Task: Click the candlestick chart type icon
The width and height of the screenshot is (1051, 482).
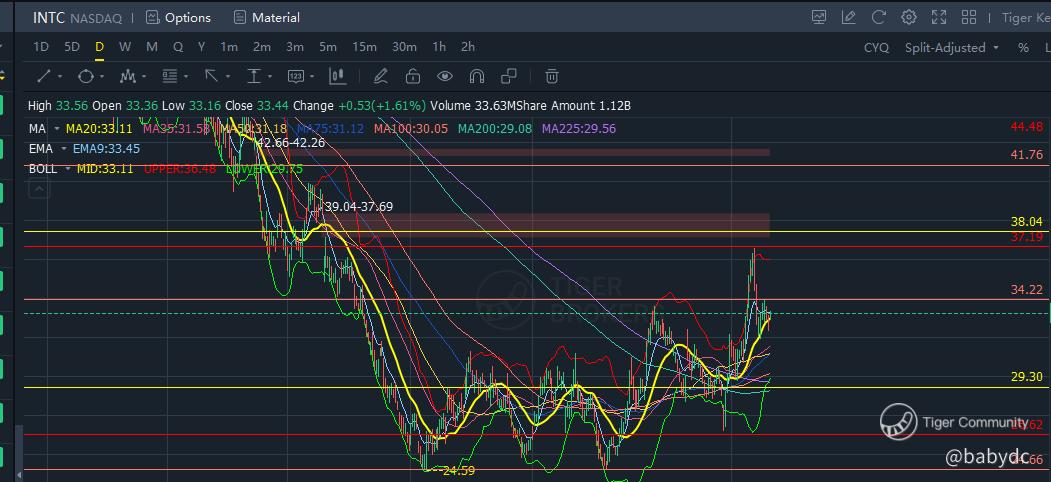Action: [337, 76]
